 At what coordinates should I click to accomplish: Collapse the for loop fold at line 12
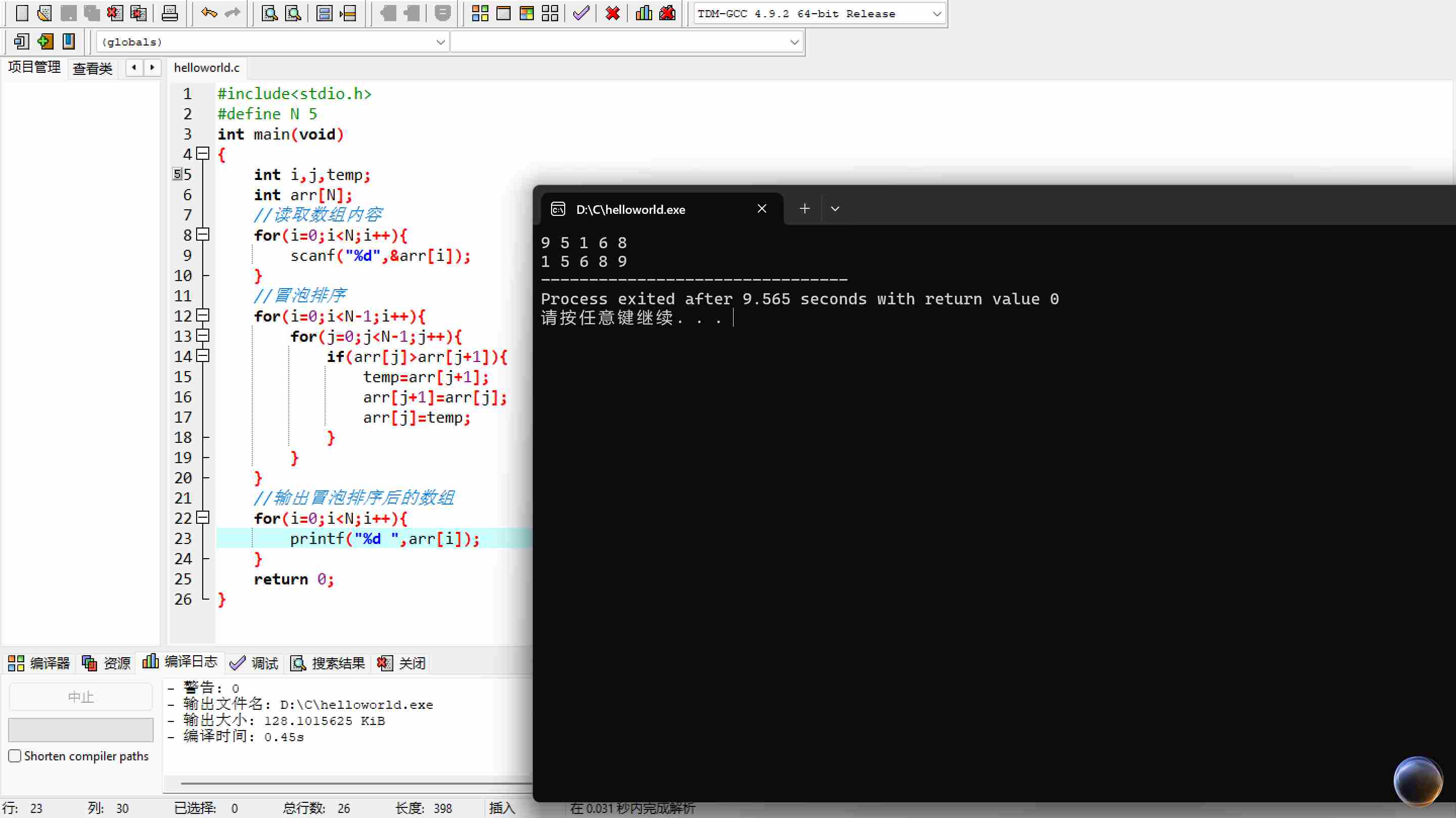coord(203,315)
